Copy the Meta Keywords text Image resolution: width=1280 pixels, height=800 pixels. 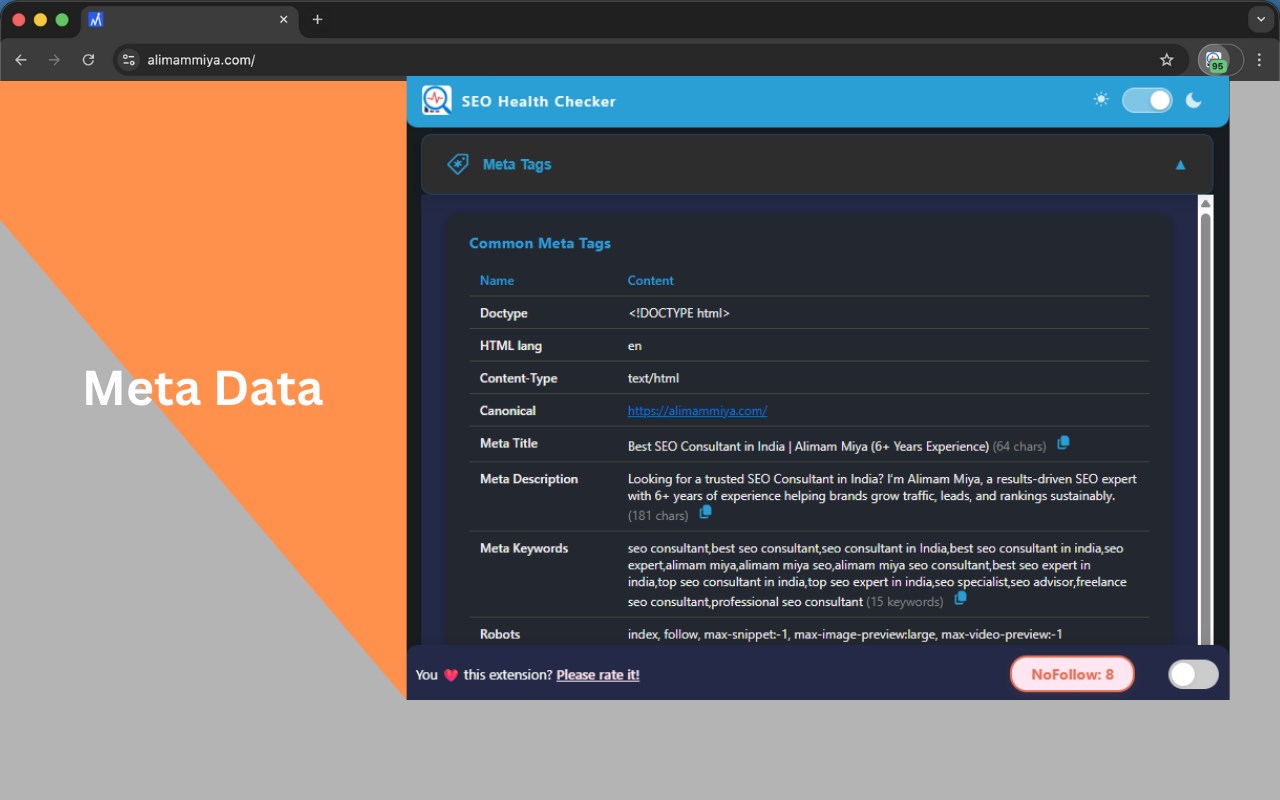(x=960, y=598)
